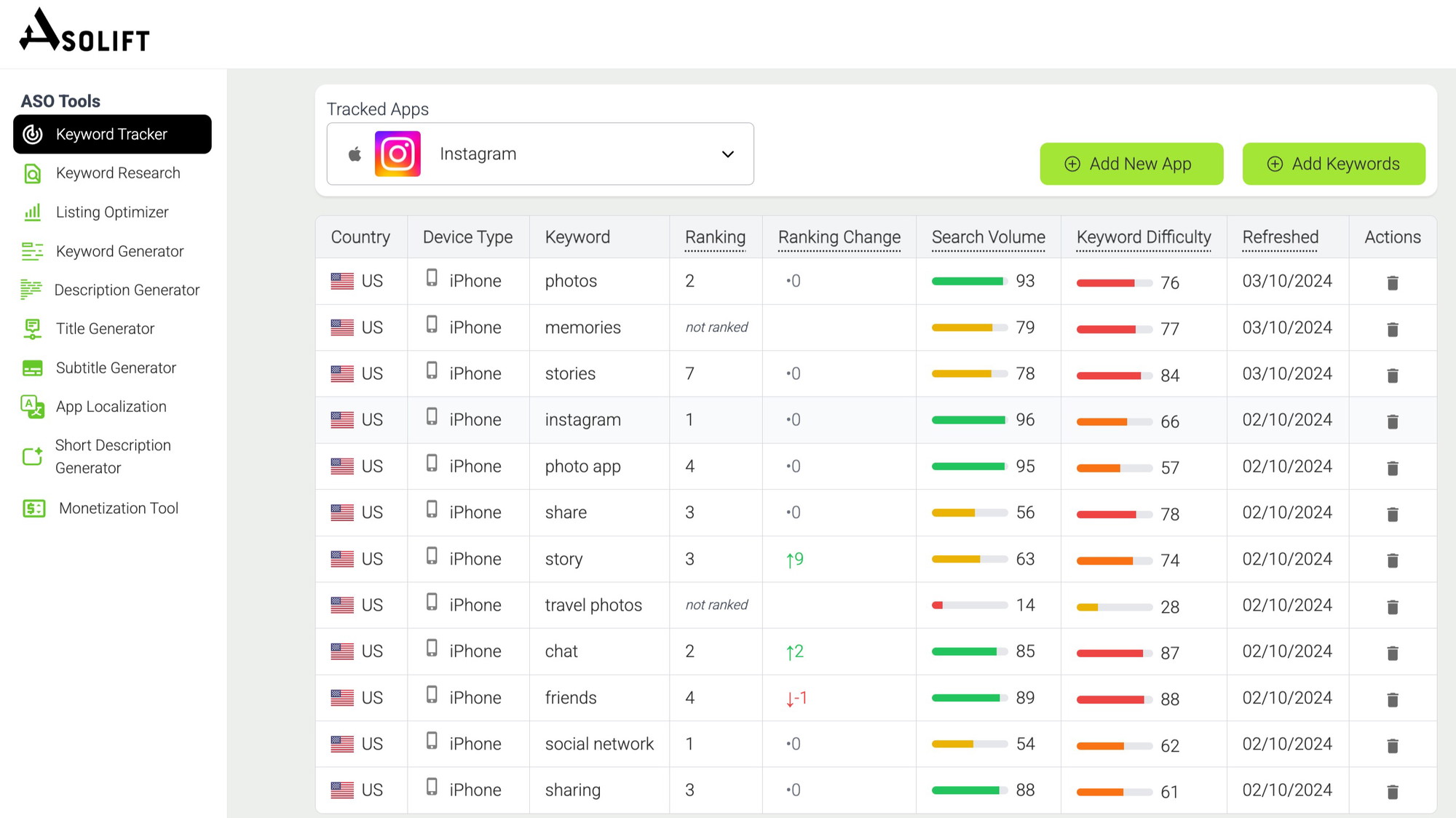Click the App Localization translate icon
This screenshot has height=818, width=1456.
click(33, 407)
